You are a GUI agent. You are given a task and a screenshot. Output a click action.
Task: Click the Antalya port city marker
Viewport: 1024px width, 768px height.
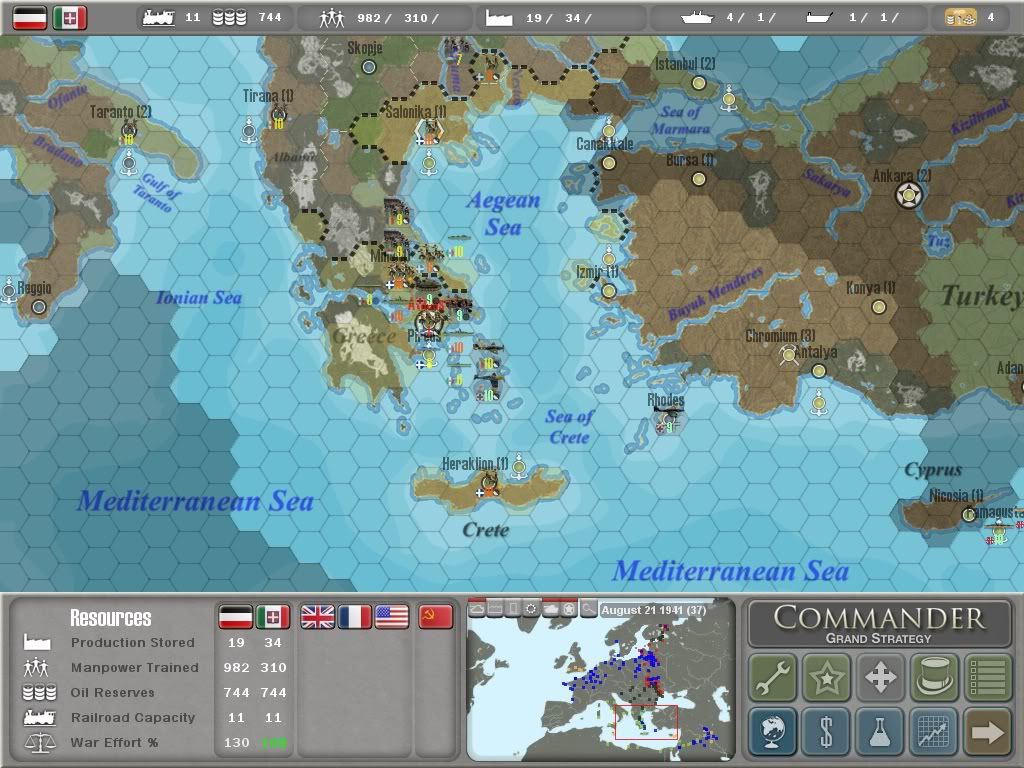(818, 371)
